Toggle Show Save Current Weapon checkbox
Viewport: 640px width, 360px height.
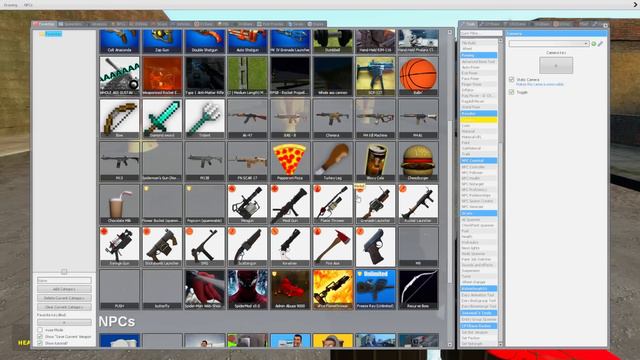click(40, 337)
